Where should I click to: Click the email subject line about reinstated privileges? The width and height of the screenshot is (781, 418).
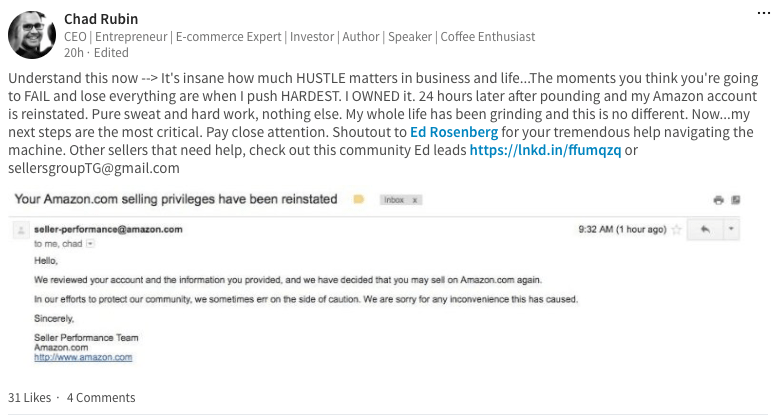coord(176,199)
